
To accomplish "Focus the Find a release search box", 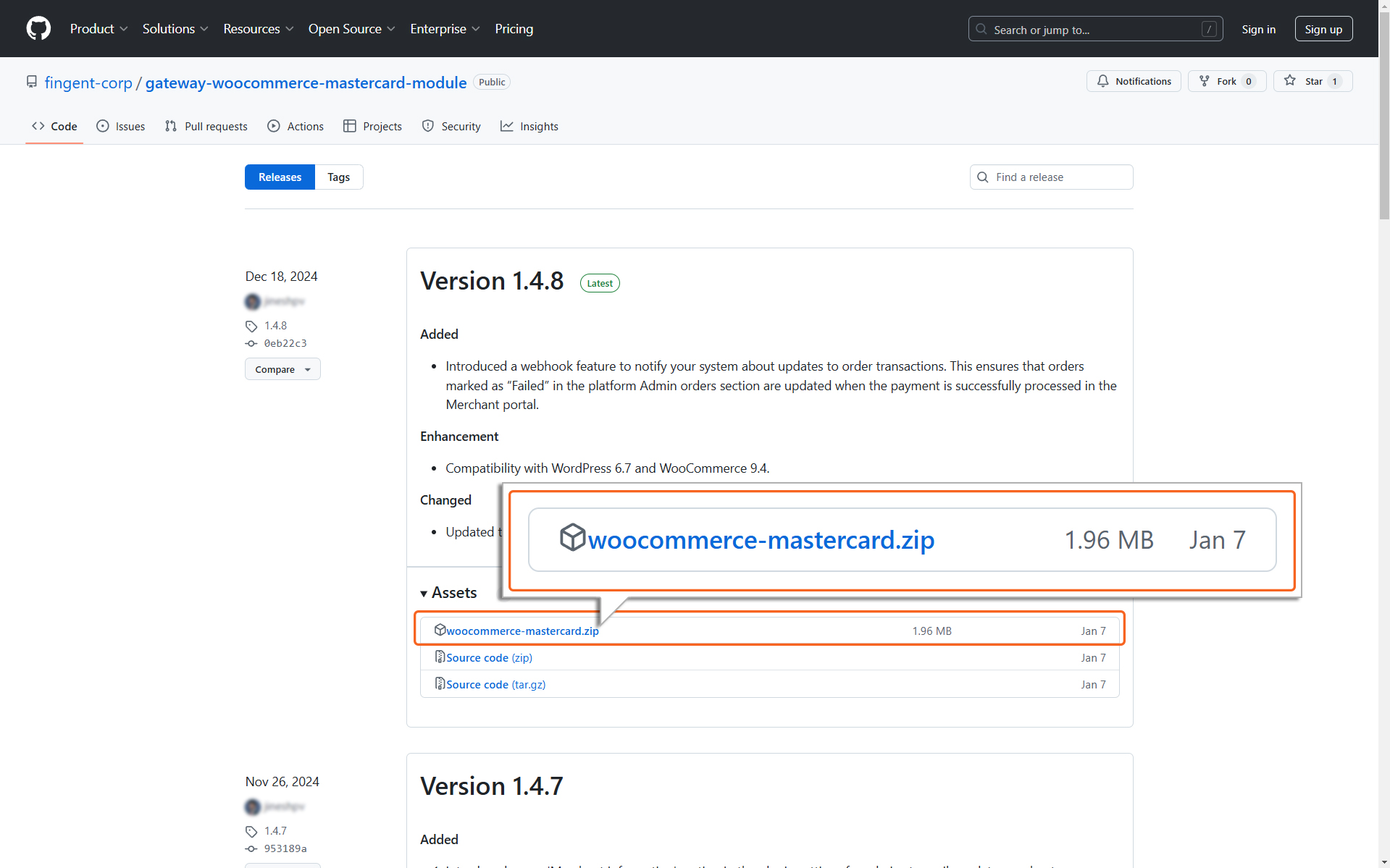I will pyautogui.click(x=1051, y=177).
